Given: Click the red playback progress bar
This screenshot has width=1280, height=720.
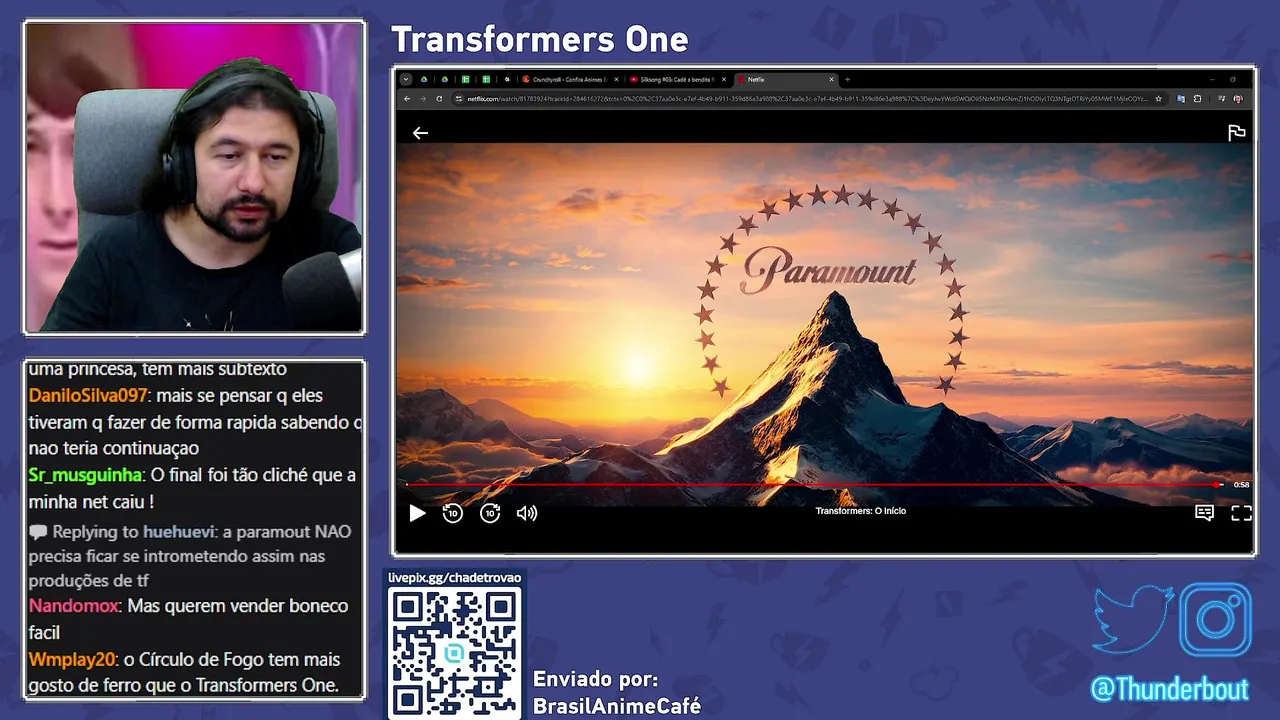Looking at the screenshot, I should pyautogui.click(x=812, y=485).
